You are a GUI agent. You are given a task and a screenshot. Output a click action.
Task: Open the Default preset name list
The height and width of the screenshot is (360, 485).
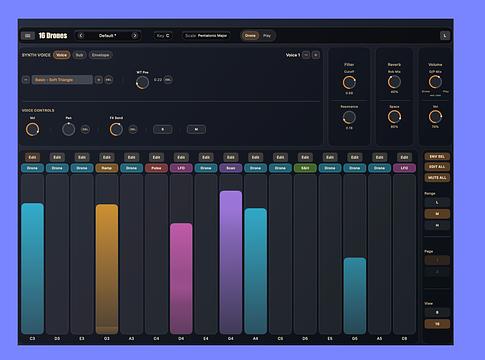tap(108, 36)
